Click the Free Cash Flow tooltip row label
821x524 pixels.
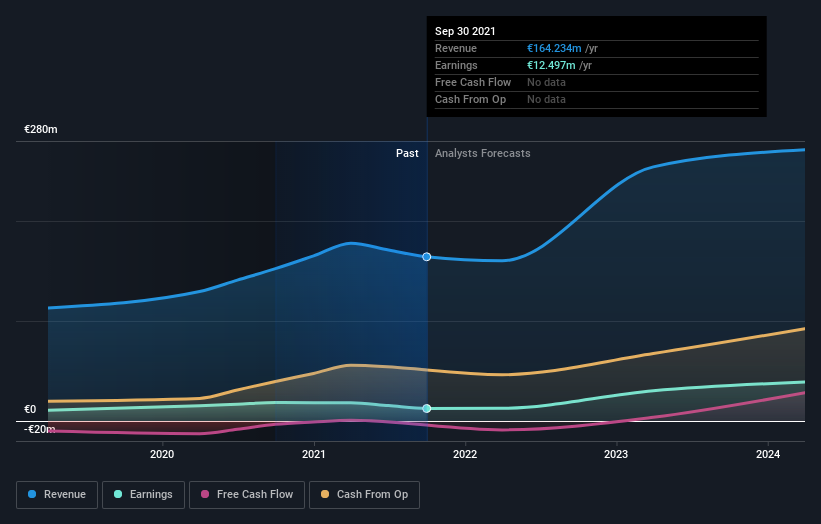pos(473,82)
